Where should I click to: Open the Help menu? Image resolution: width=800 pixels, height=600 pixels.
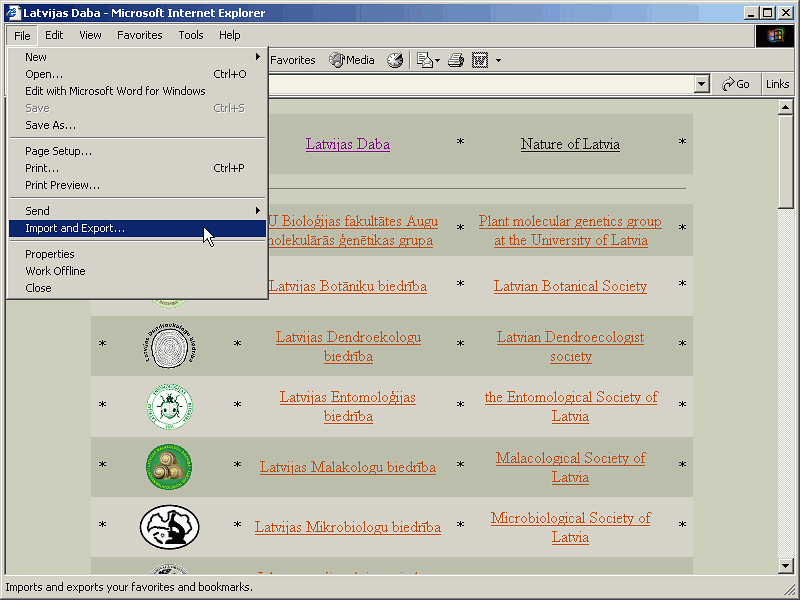tap(230, 35)
